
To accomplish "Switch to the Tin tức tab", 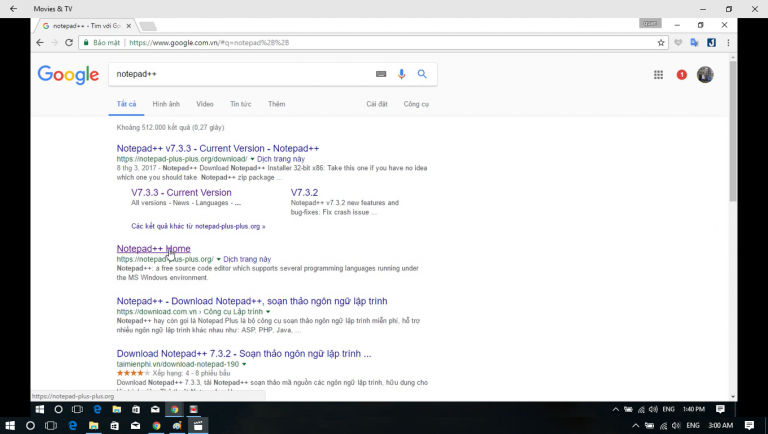I will click(240, 104).
